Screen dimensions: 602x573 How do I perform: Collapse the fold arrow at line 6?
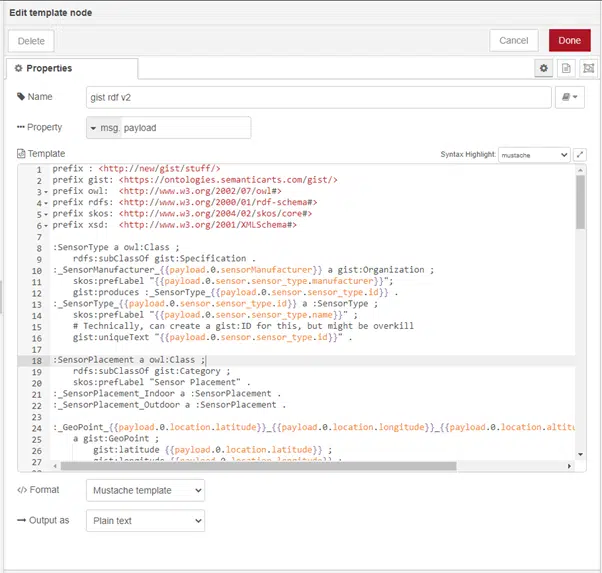pyautogui.click(x=46, y=225)
